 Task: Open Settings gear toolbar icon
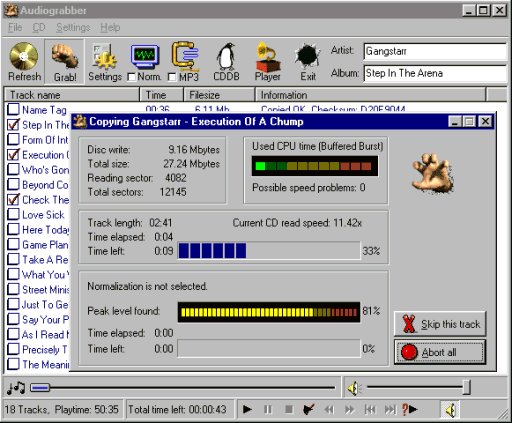click(x=105, y=56)
